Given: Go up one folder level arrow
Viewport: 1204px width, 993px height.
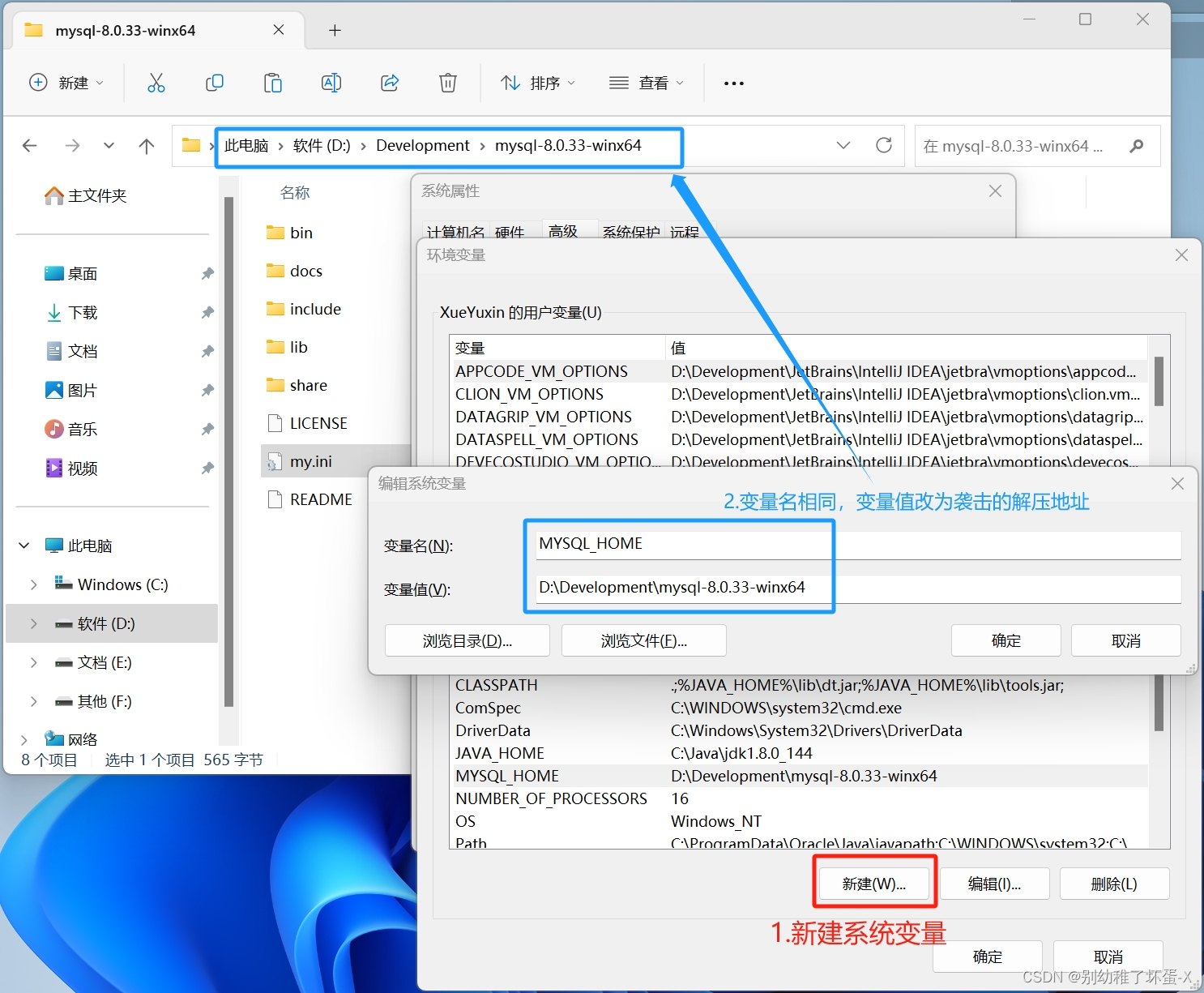Looking at the screenshot, I should pos(147,146).
